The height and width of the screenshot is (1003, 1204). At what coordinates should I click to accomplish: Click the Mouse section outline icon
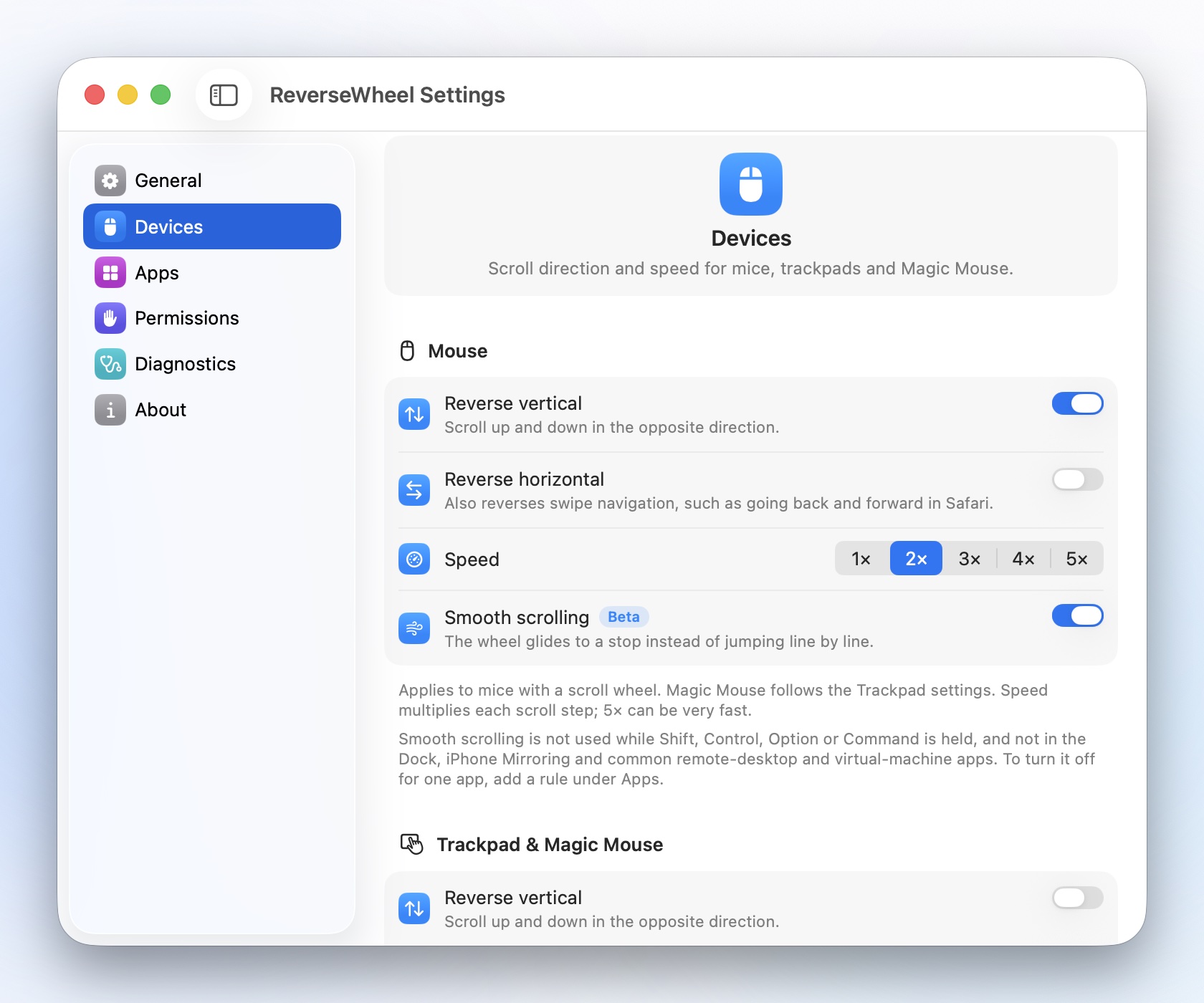point(407,351)
